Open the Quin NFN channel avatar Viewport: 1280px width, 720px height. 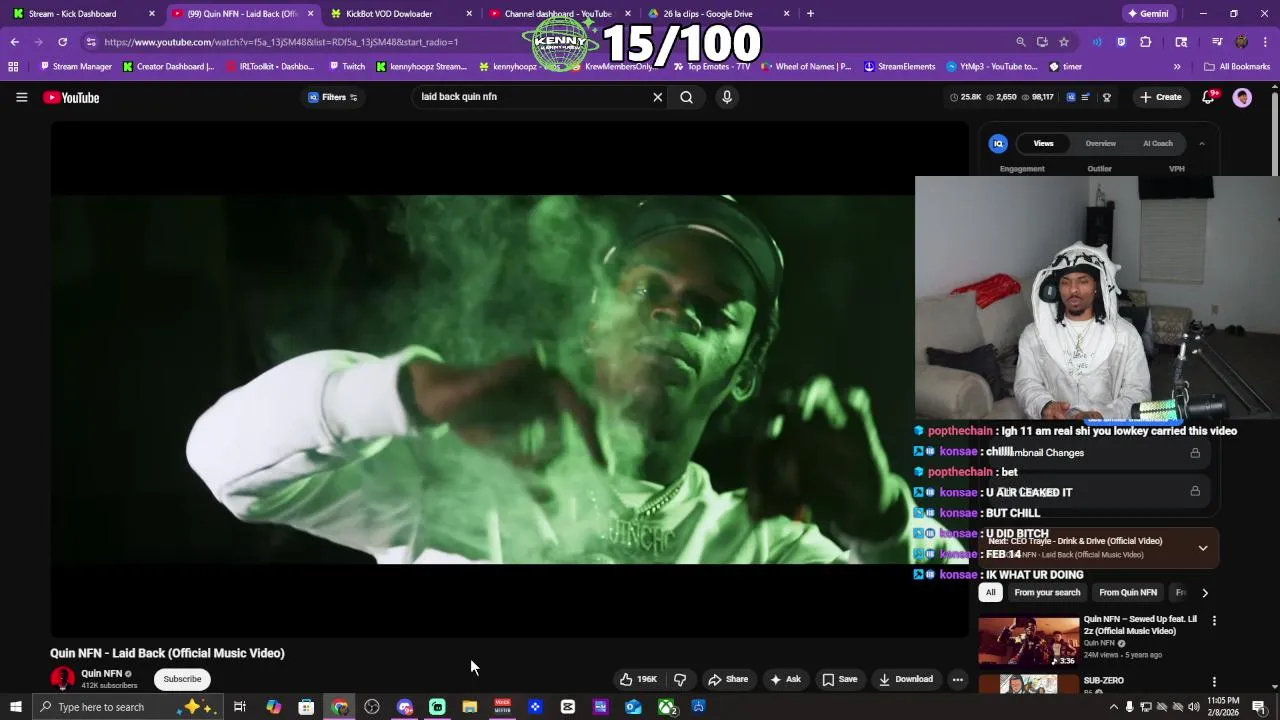tap(62, 679)
